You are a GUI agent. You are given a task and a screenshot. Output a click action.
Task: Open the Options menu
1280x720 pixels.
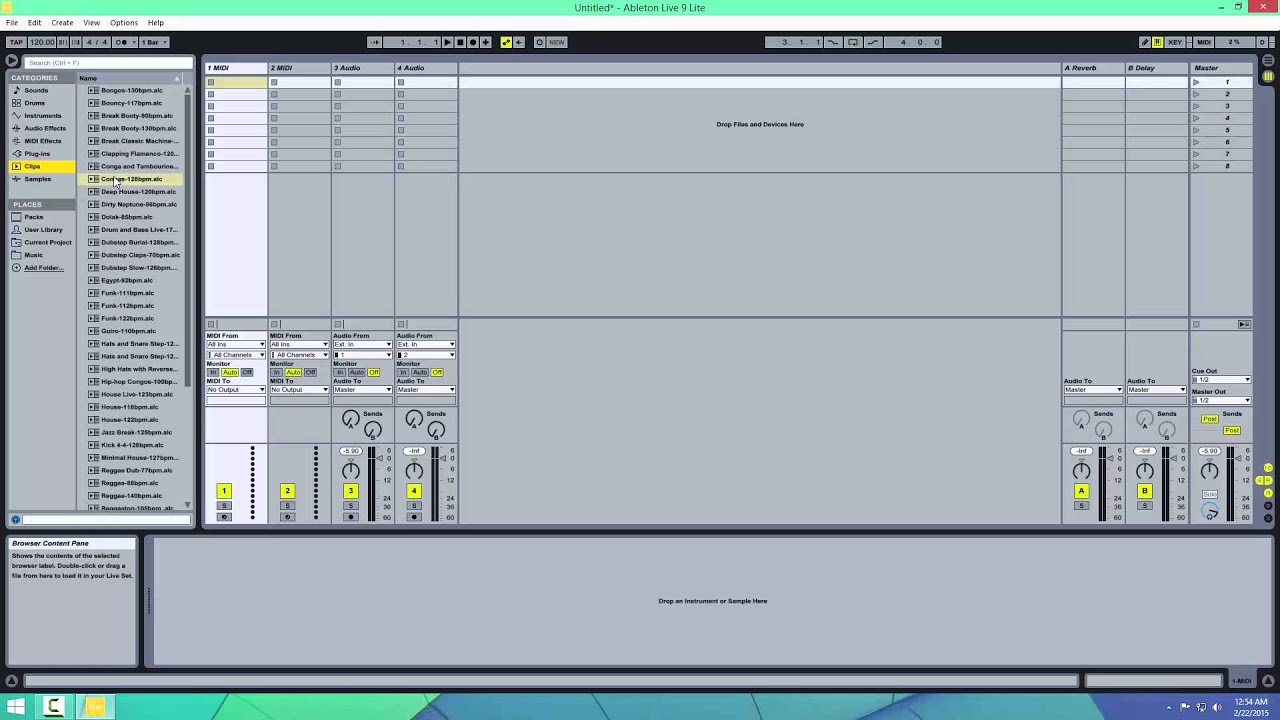[x=124, y=22]
